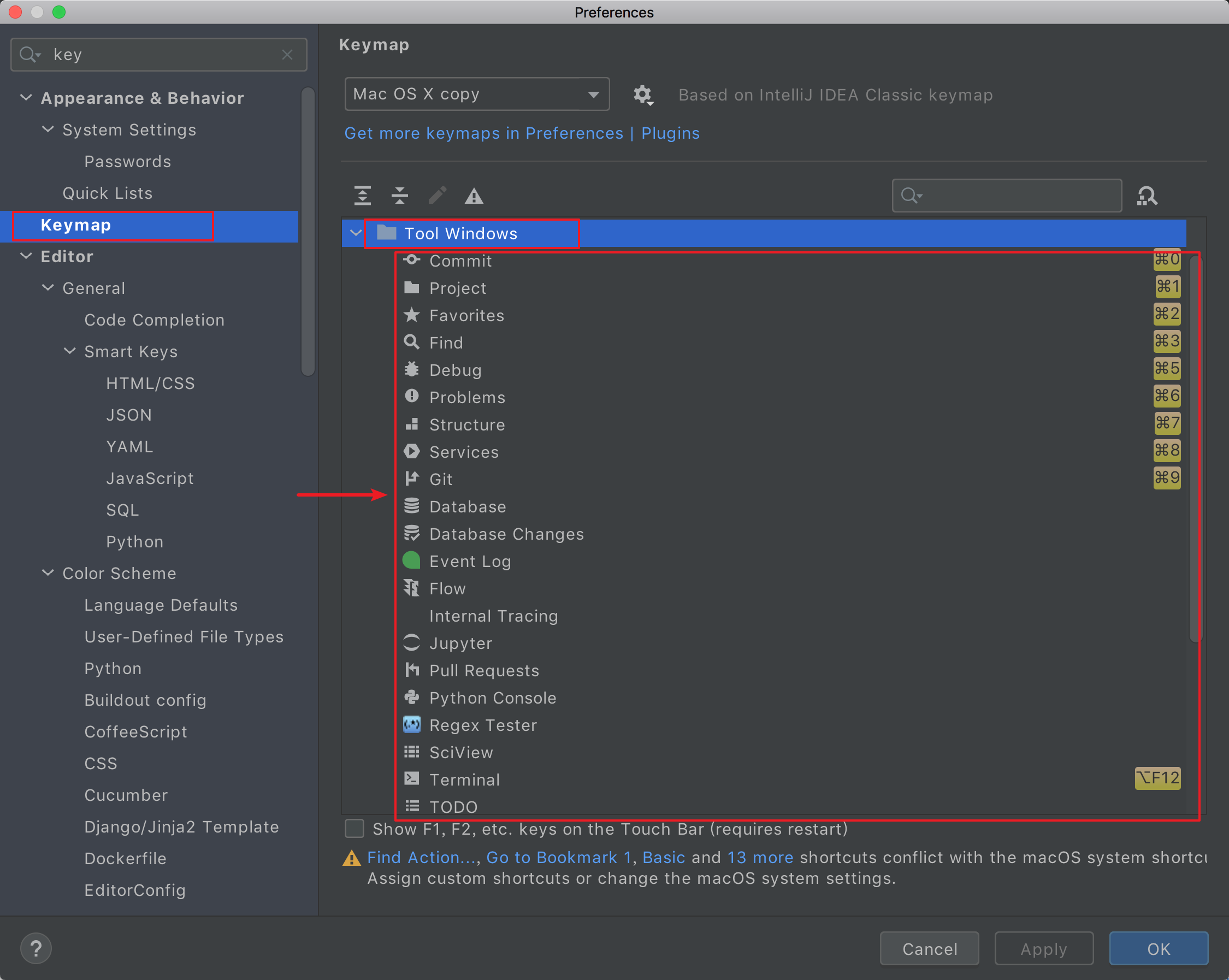This screenshot has width=1229, height=980.
Task: Enable Show F1, F2 keys on Touch Bar
Action: pyautogui.click(x=354, y=828)
